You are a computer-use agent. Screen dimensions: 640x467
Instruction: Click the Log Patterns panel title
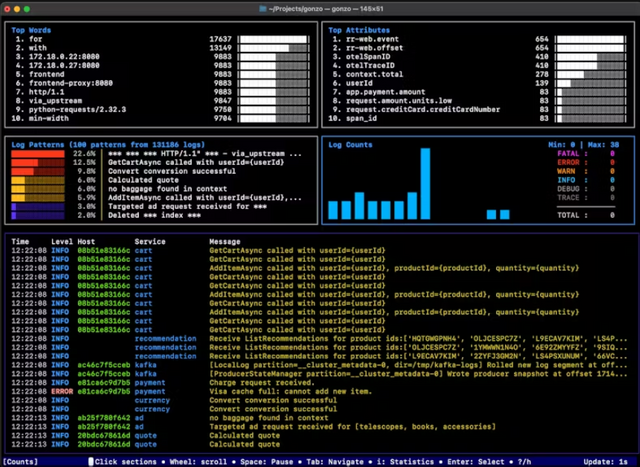[x=108, y=145]
